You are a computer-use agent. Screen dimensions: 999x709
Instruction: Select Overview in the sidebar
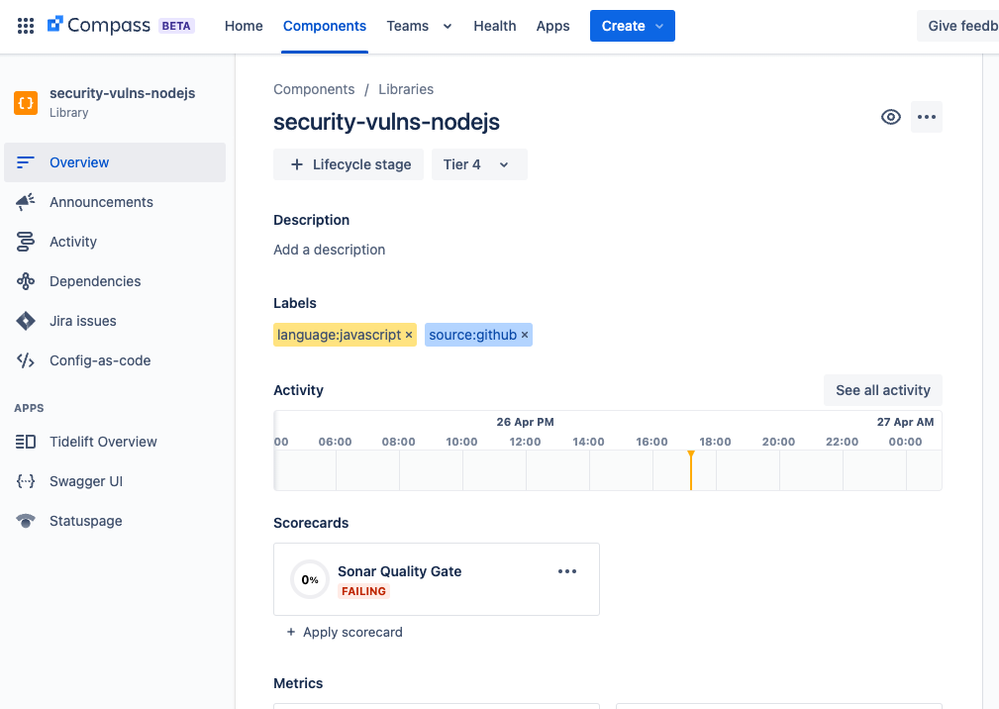pos(115,162)
